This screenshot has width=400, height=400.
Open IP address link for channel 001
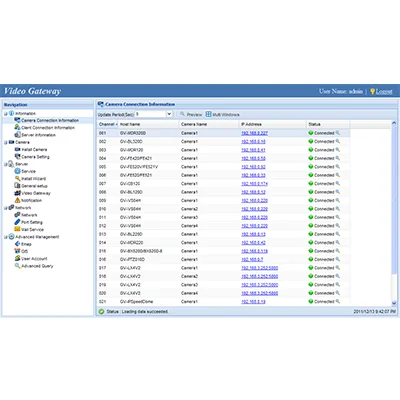click(x=254, y=133)
